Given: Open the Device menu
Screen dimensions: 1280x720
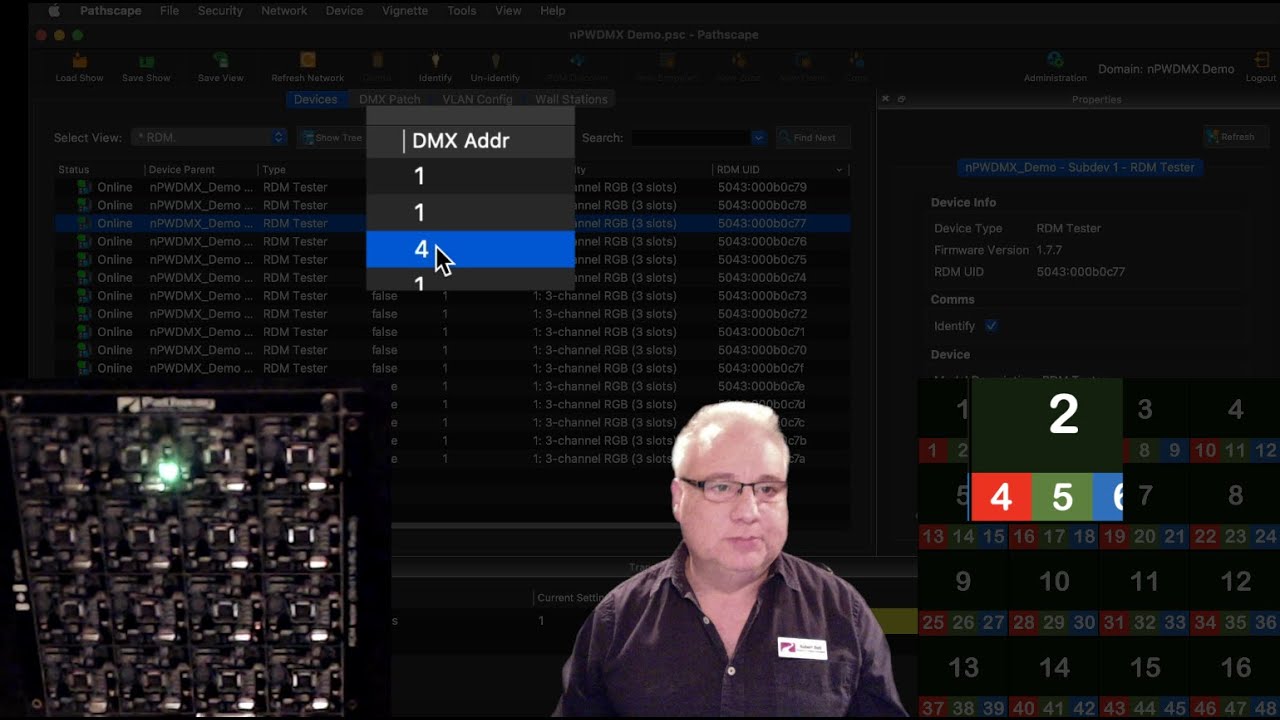Looking at the screenshot, I should coord(344,10).
